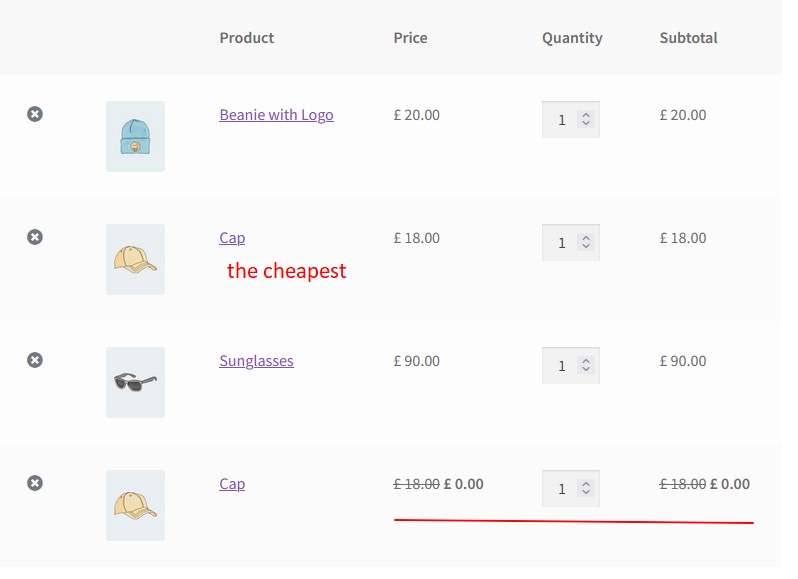Open the Beanie with Logo link
The height and width of the screenshot is (579, 798).
pos(276,115)
